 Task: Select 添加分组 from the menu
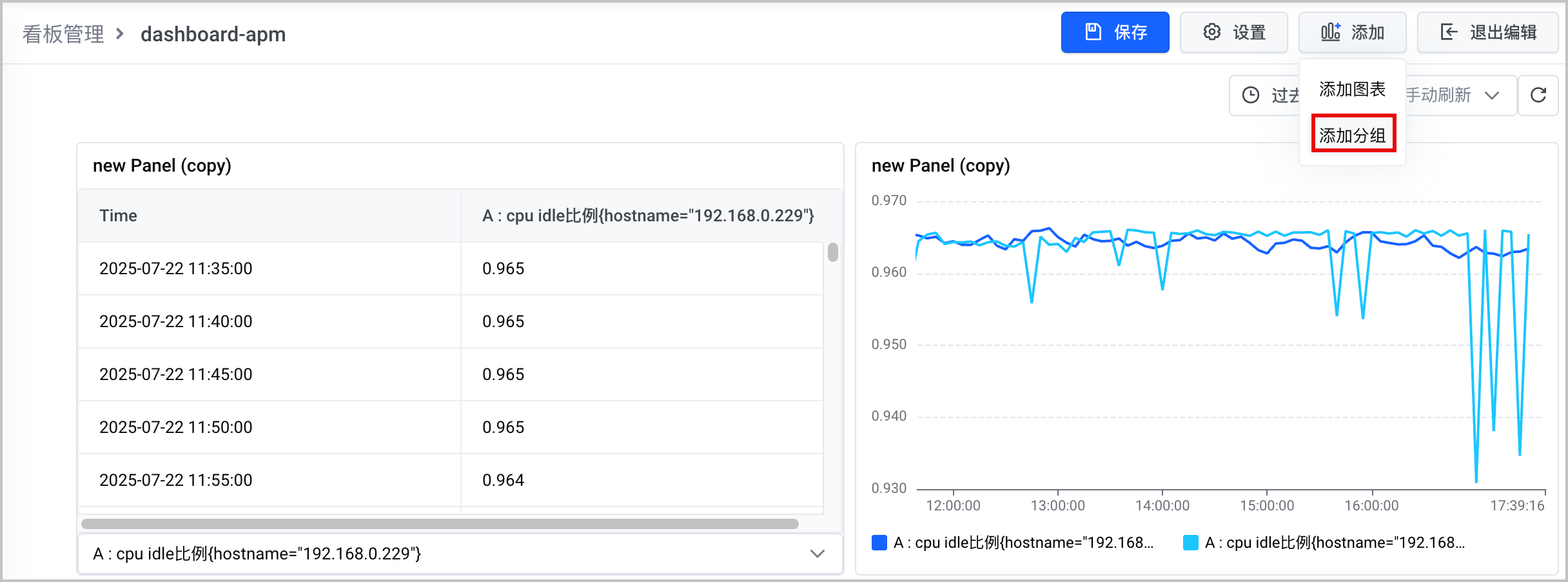point(1353,134)
